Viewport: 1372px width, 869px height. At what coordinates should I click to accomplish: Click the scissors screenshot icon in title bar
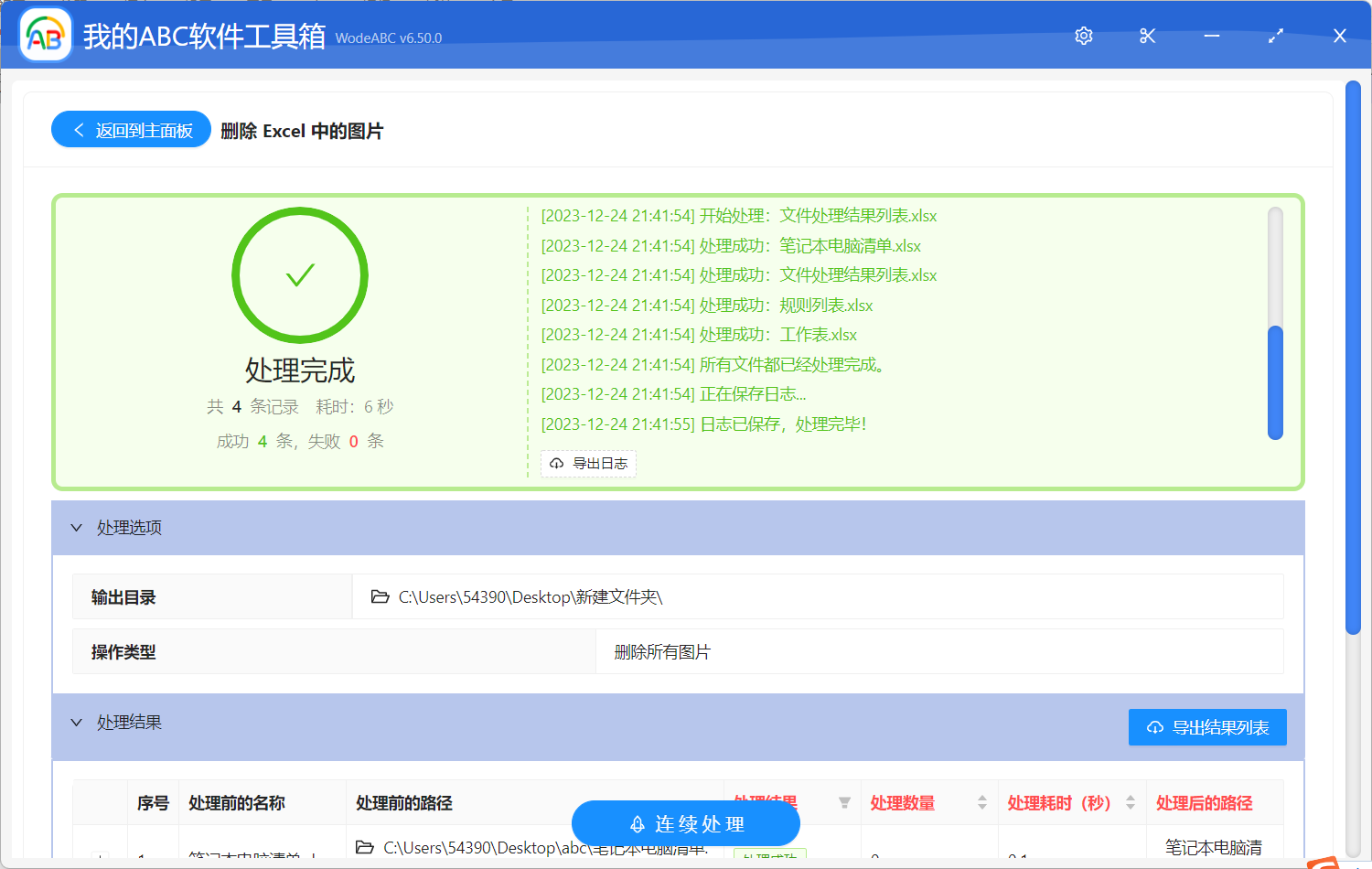[1147, 36]
